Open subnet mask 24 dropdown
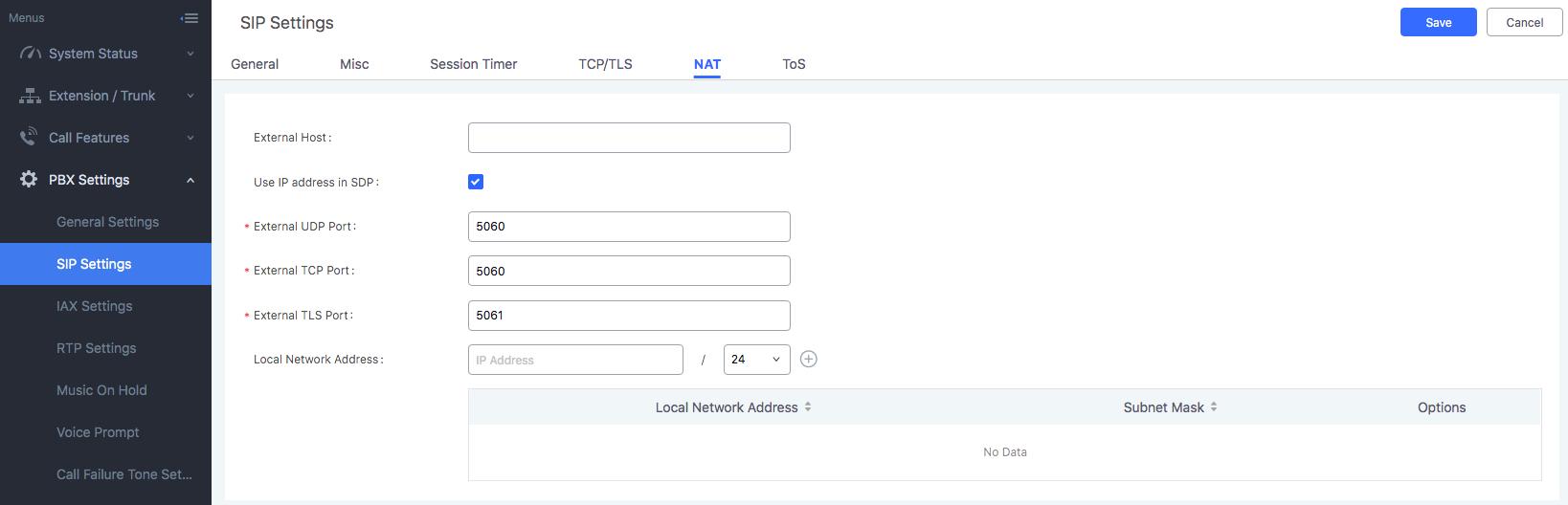Viewport: 1568px width, 505px height. (x=757, y=360)
